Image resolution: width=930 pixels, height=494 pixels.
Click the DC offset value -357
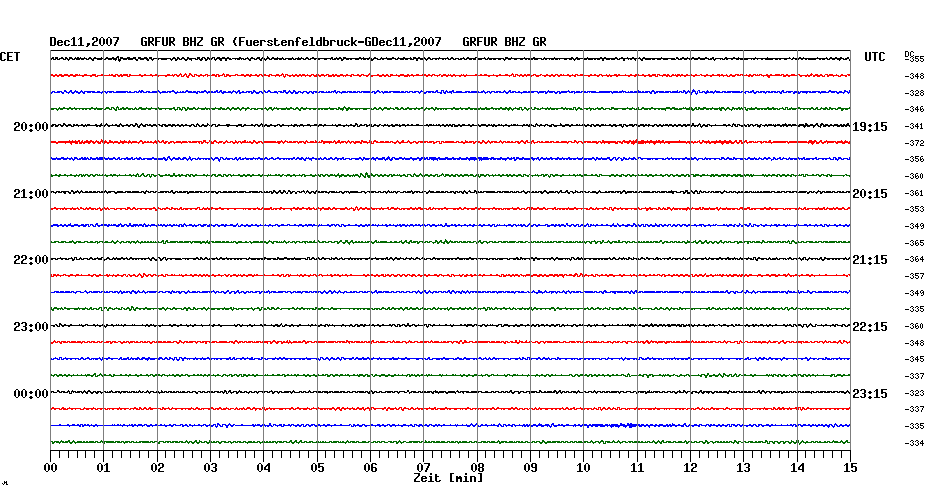pos(915,276)
